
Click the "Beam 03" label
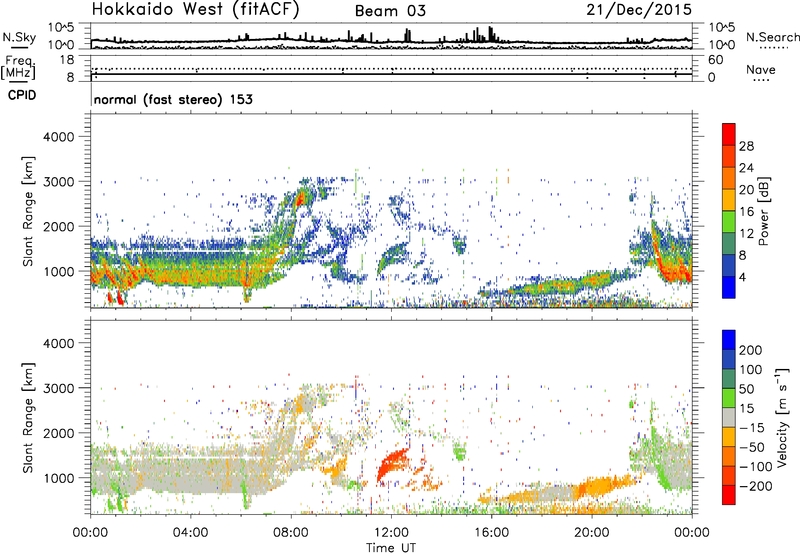tap(390, 11)
